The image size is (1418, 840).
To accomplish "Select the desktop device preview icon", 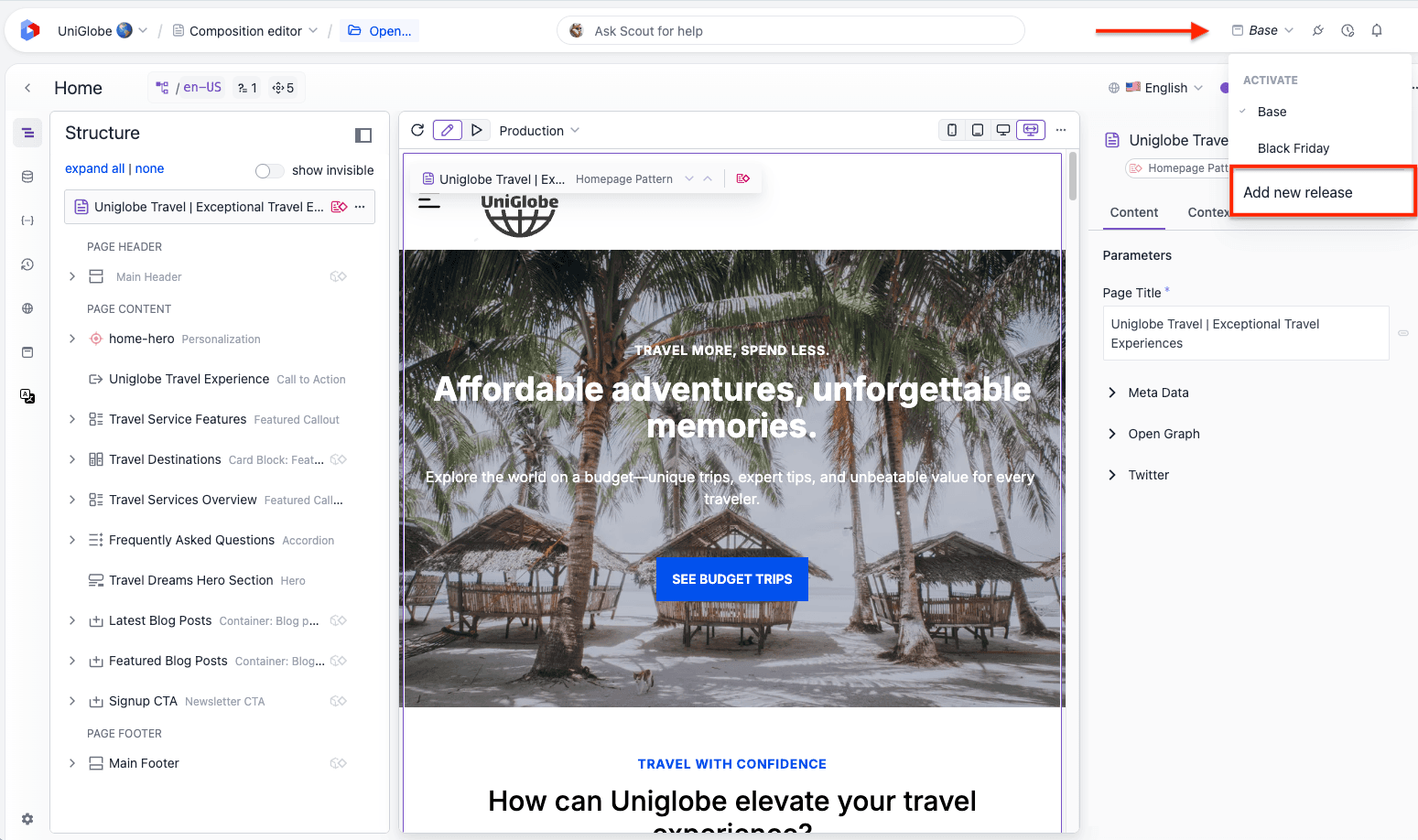I will click(x=1003, y=130).
